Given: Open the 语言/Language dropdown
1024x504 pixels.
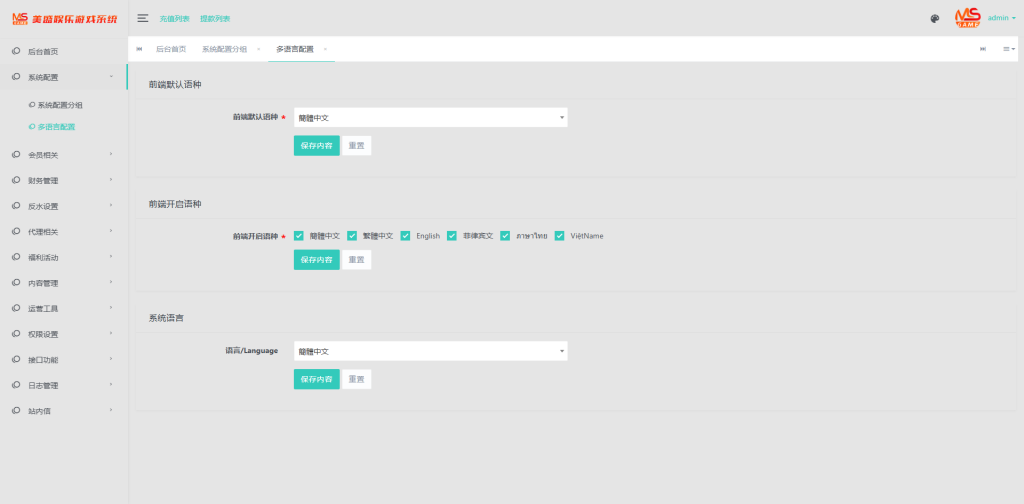Looking at the screenshot, I should tap(430, 351).
